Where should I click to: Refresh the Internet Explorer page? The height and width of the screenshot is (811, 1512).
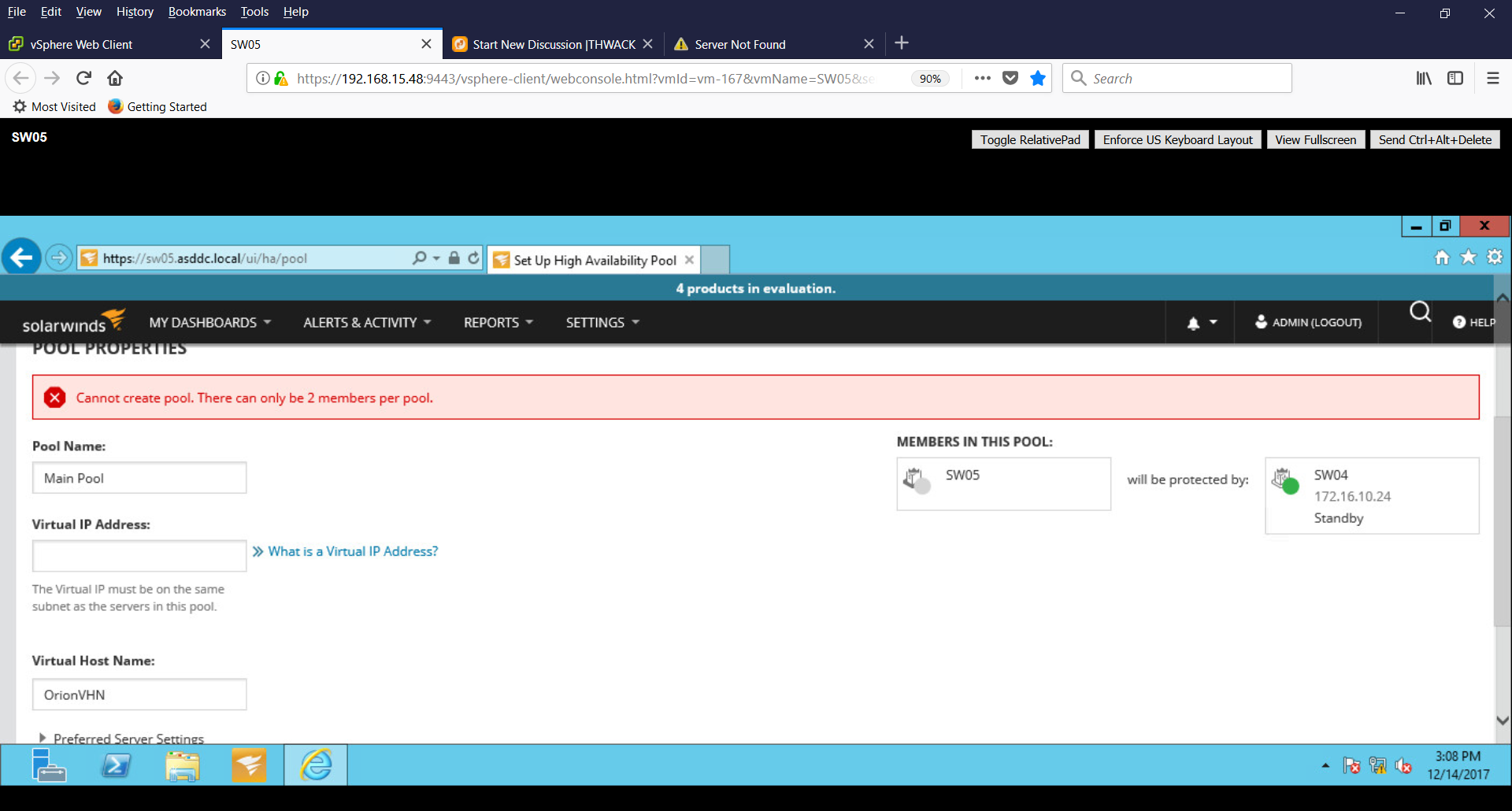pyautogui.click(x=473, y=258)
